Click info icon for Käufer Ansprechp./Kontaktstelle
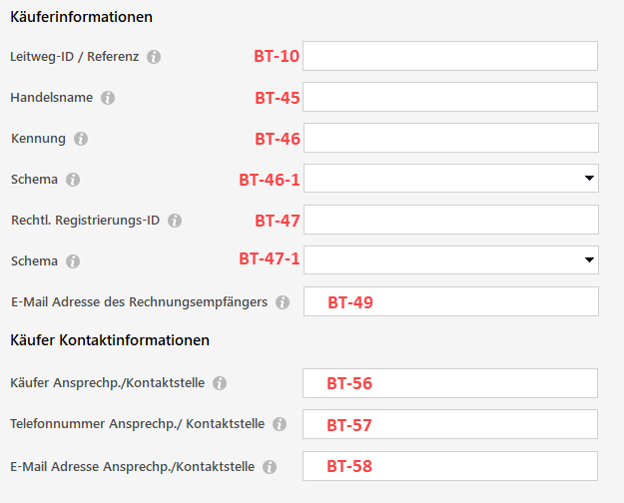This screenshot has width=624, height=503. pyautogui.click(x=220, y=383)
